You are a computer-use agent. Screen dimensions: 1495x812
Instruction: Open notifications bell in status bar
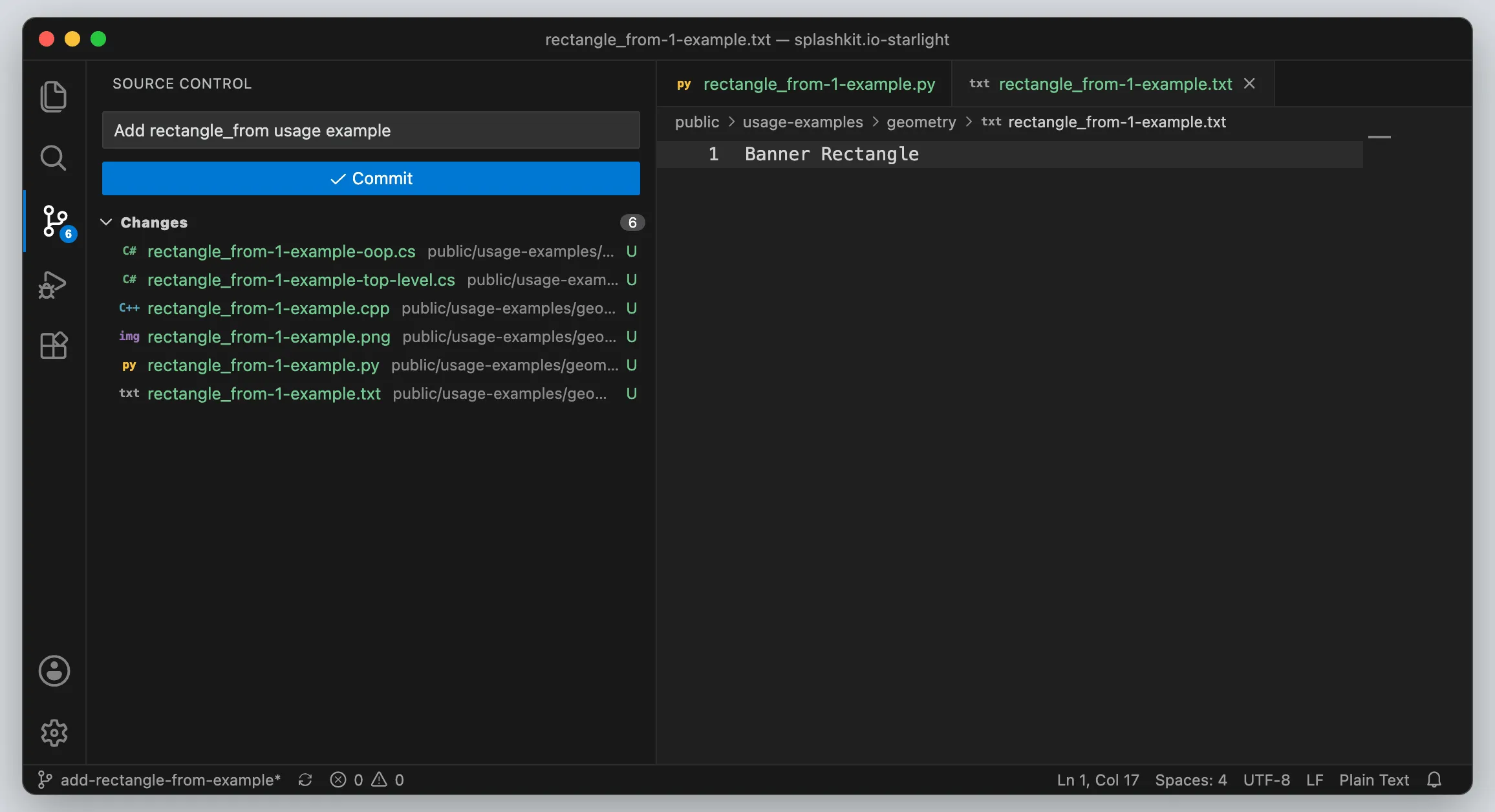(x=1434, y=780)
